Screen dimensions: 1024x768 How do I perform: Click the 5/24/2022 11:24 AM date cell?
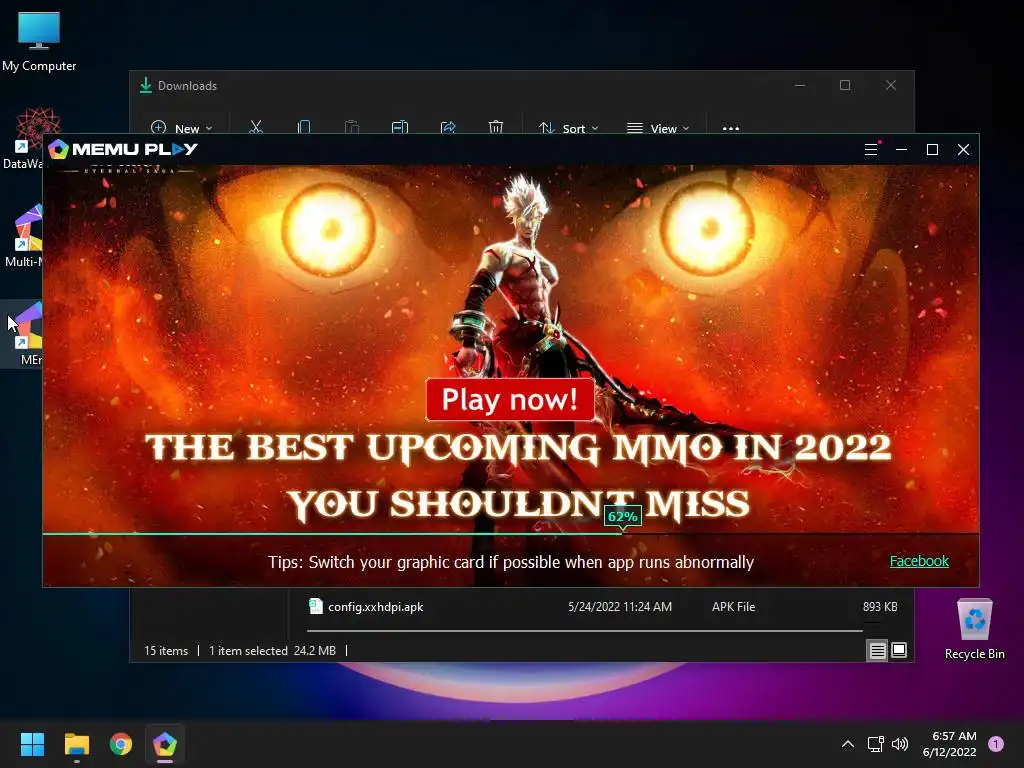[620, 607]
